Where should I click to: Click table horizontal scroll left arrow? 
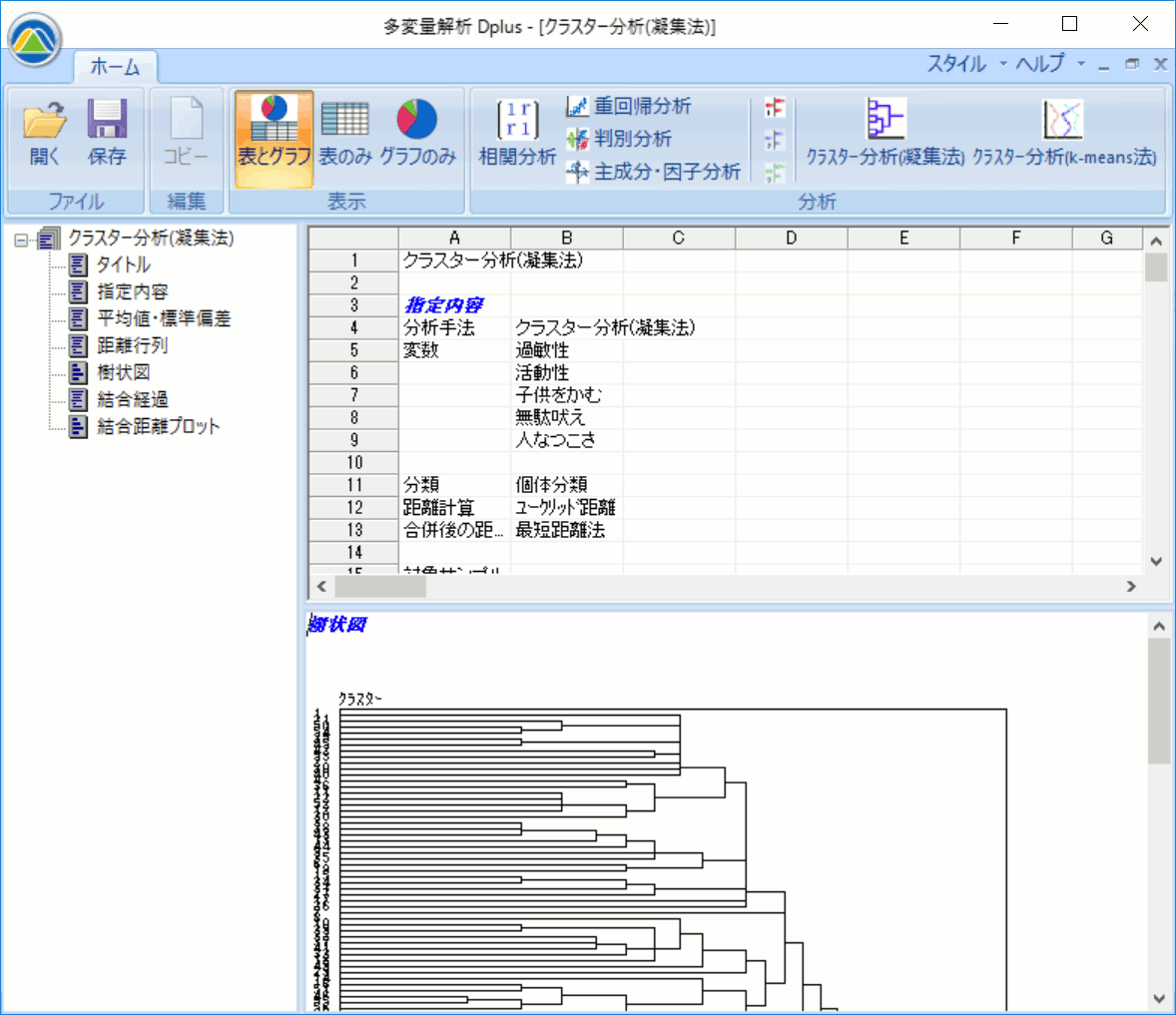[x=321, y=586]
